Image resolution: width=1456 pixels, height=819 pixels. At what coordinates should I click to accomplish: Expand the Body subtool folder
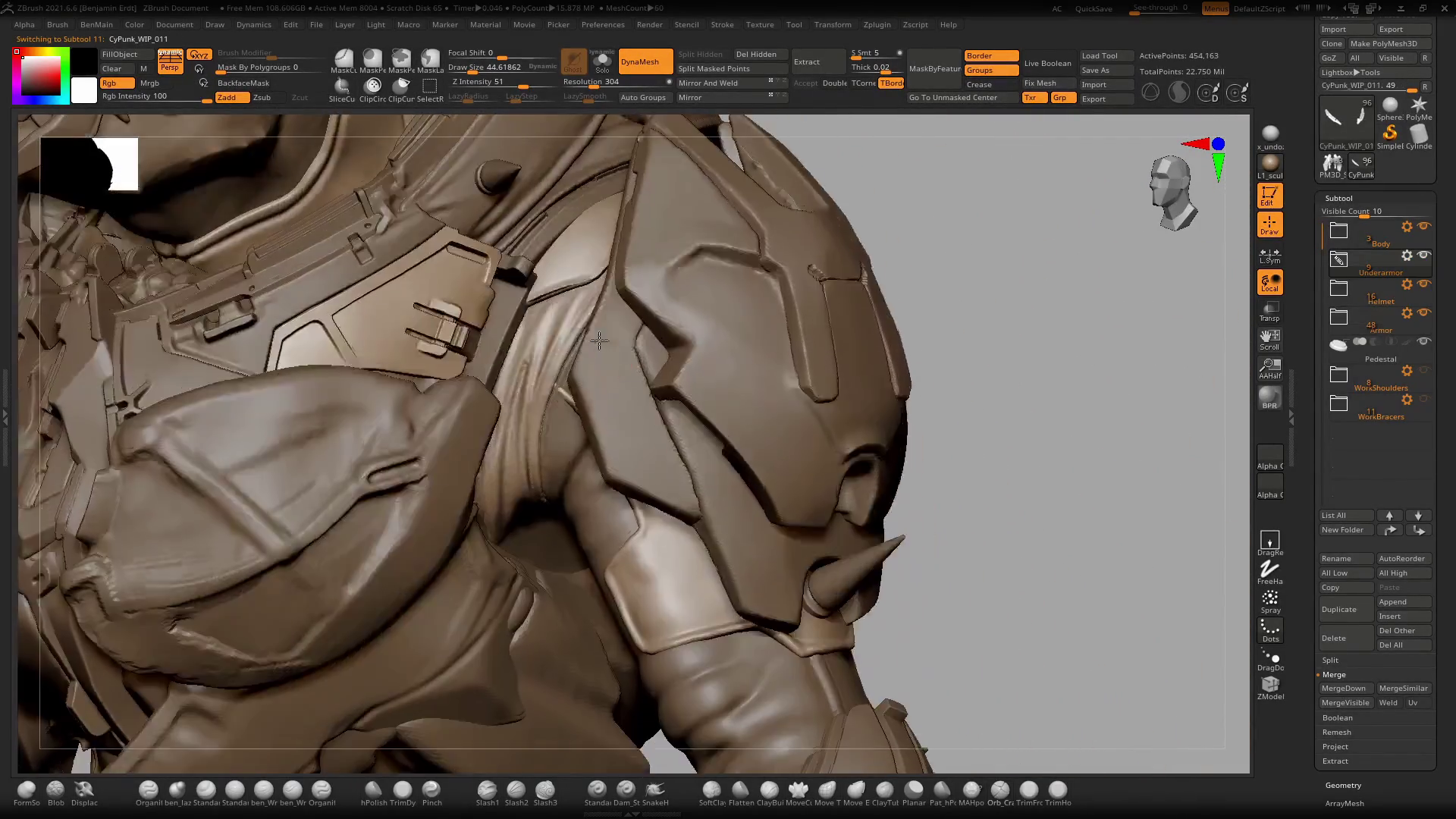[x=1339, y=231]
